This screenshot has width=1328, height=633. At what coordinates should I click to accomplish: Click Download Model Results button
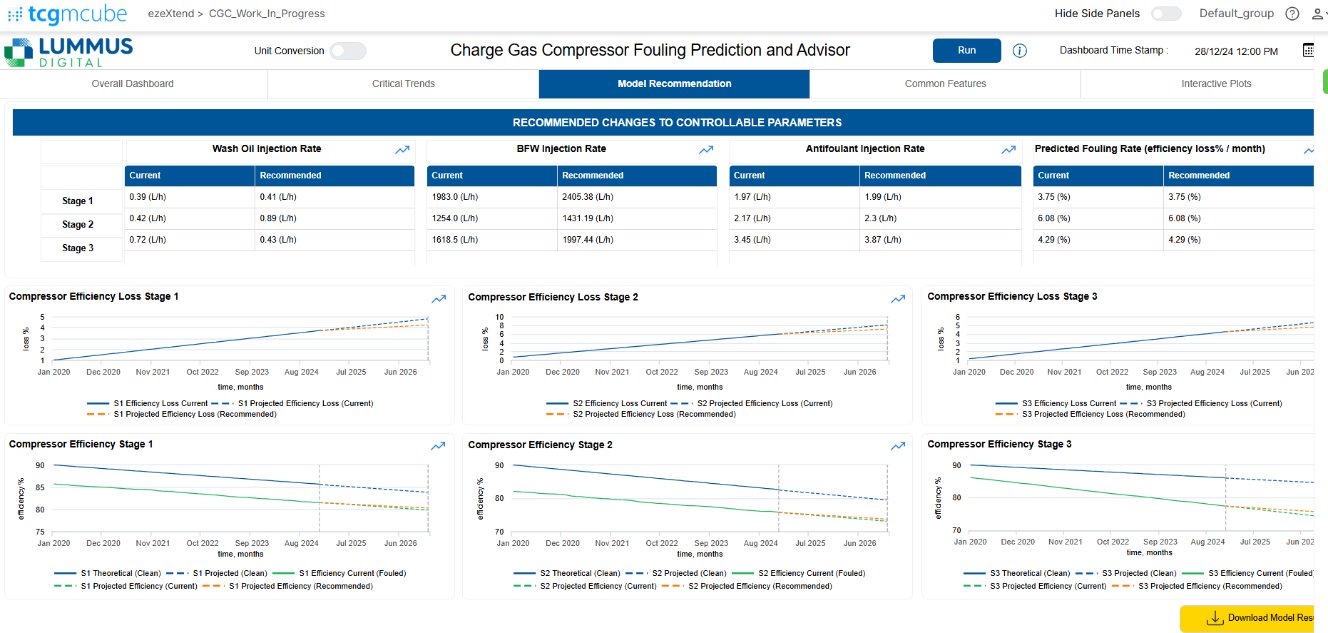tap(1254, 618)
